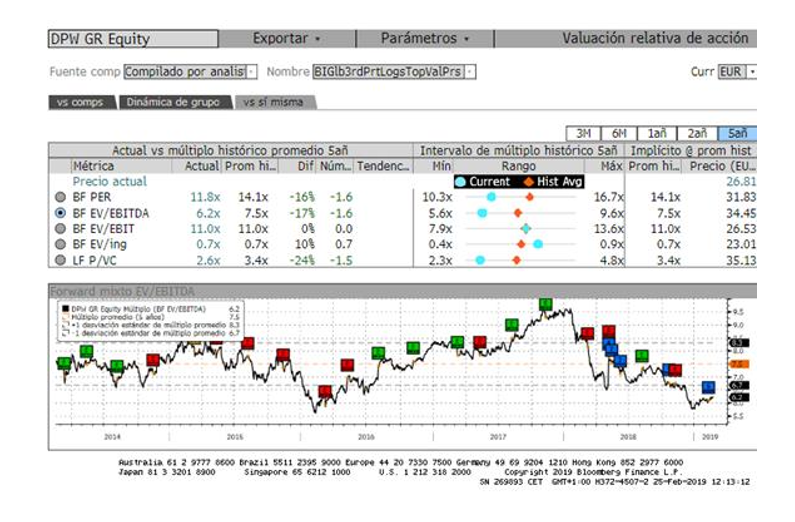Click the cyan Current legend marker
Viewport: 795px width, 522px height.
click(460, 182)
